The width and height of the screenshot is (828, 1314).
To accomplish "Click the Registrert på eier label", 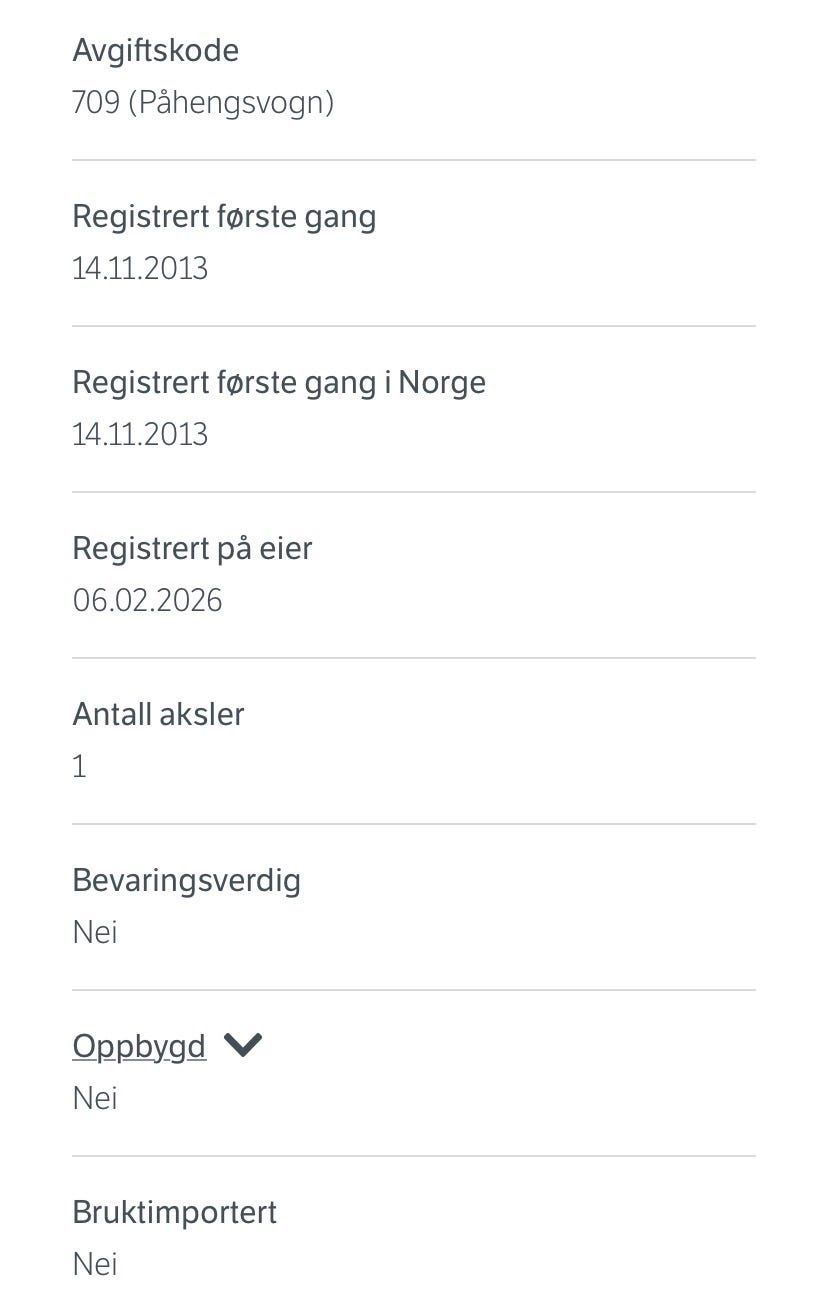I will click(x=192, y=548).
